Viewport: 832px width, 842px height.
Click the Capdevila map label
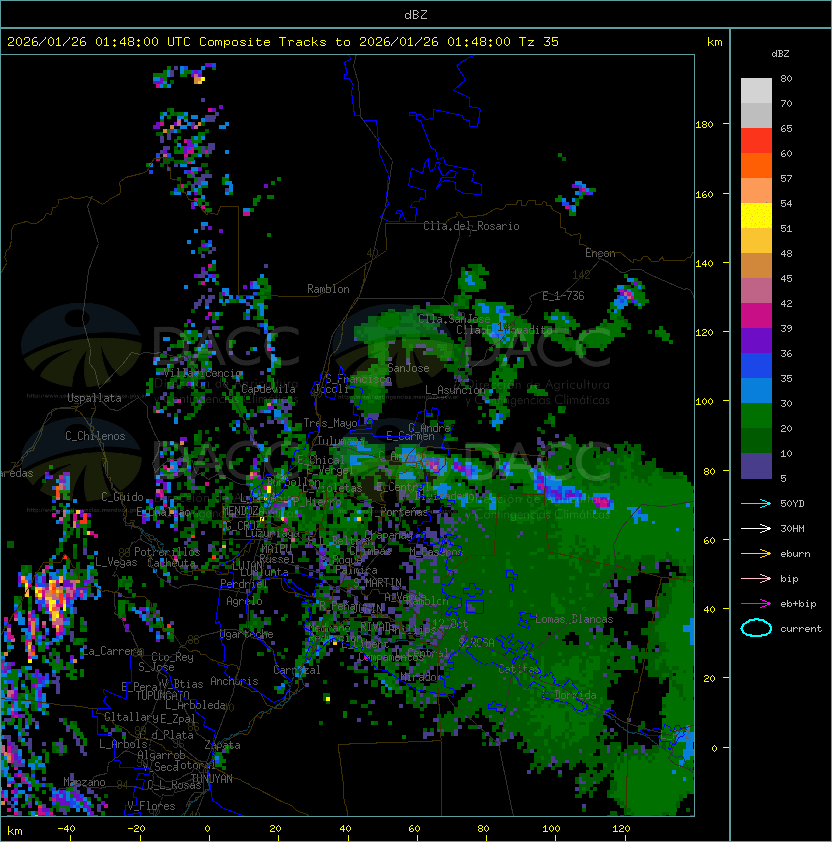click(268, 389)
